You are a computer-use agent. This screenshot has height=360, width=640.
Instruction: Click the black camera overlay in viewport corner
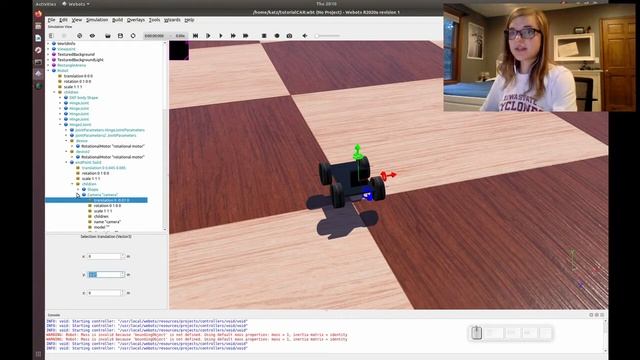click(179, 51)
